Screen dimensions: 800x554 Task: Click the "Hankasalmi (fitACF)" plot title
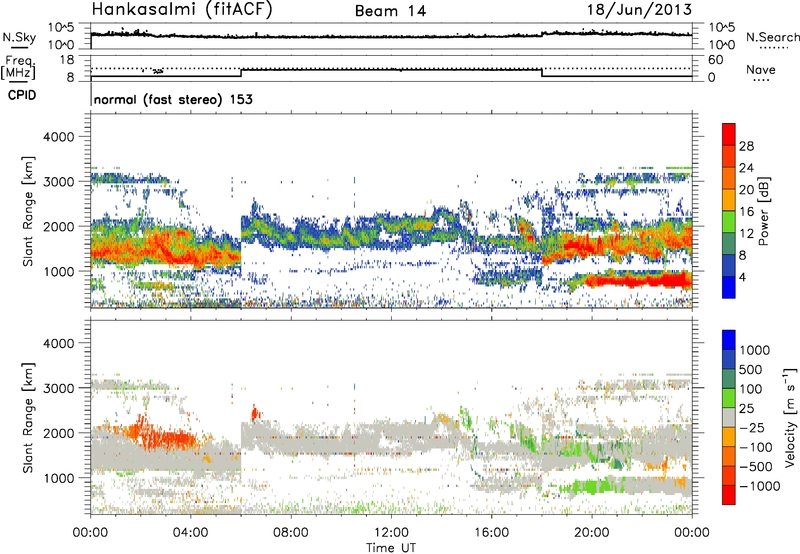pyautogui.click(x=182, y=10)
